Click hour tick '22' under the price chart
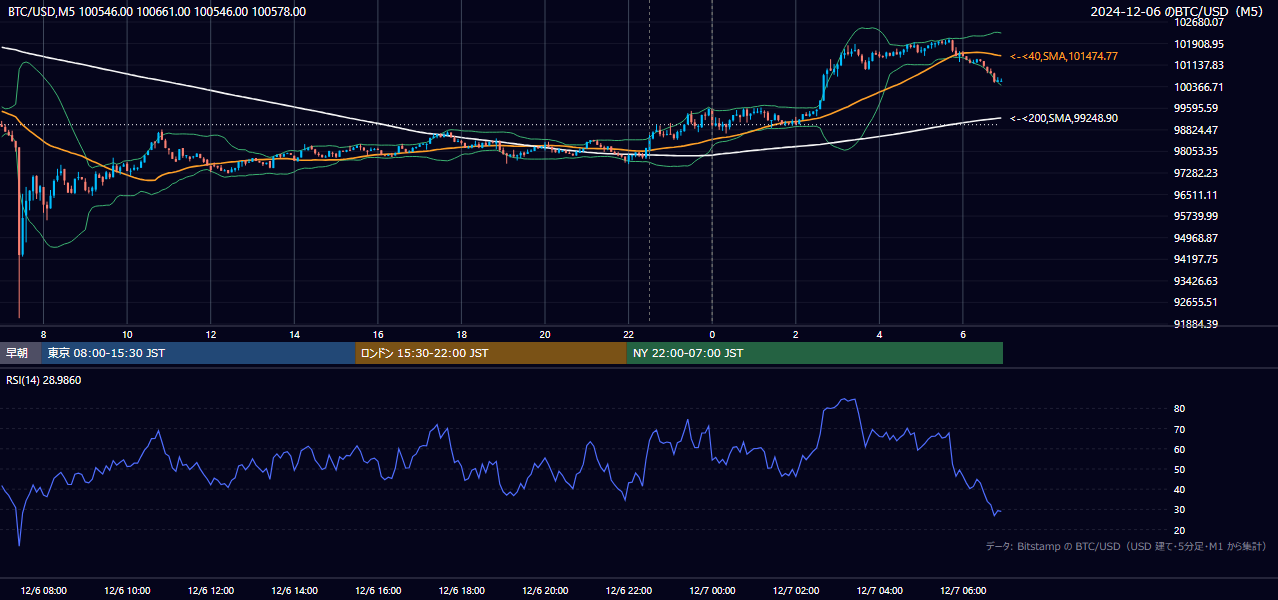The height and width of the screenshot is (600, 1278). click(628, 334)
